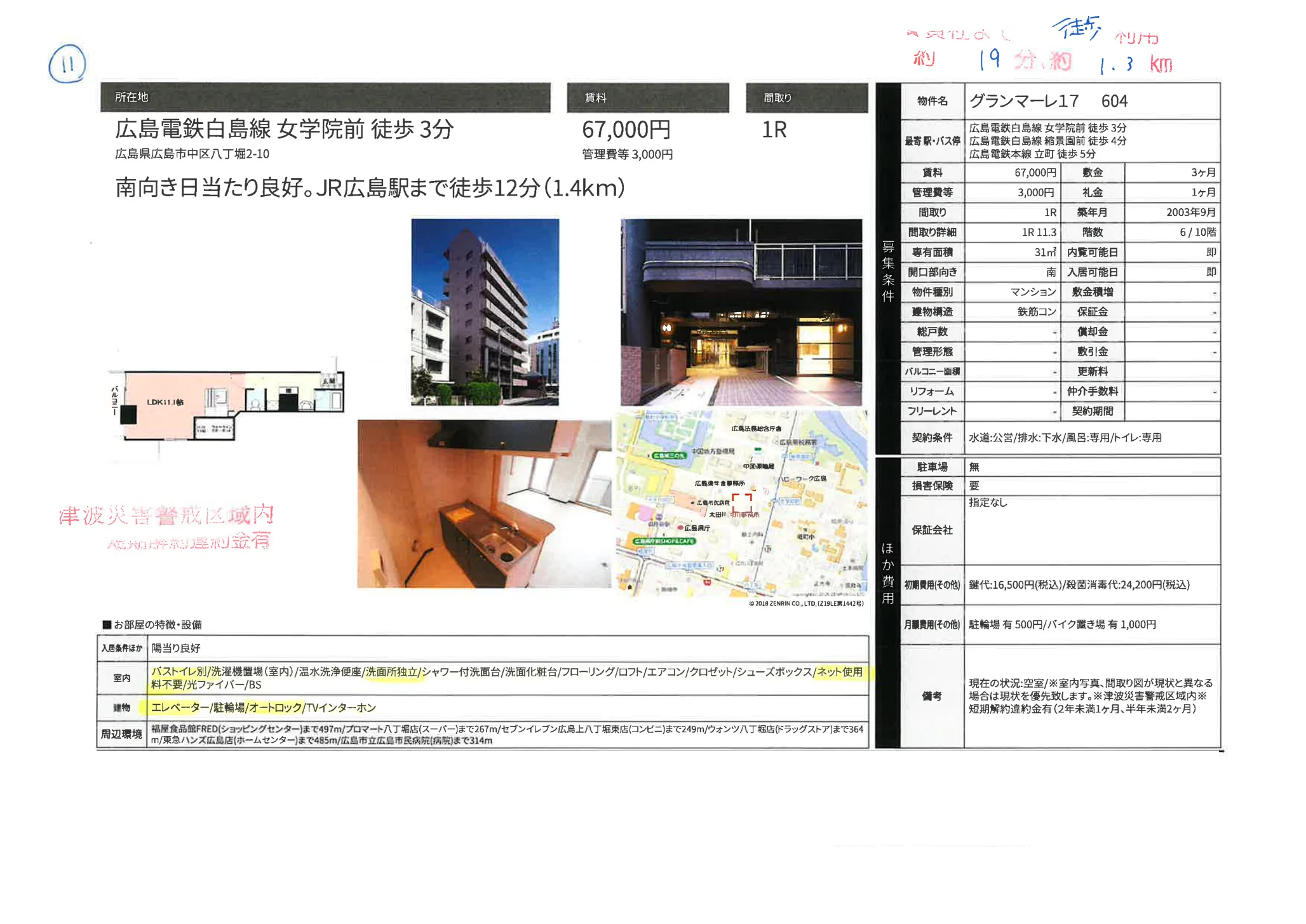Click the night entrance photo

741,312
